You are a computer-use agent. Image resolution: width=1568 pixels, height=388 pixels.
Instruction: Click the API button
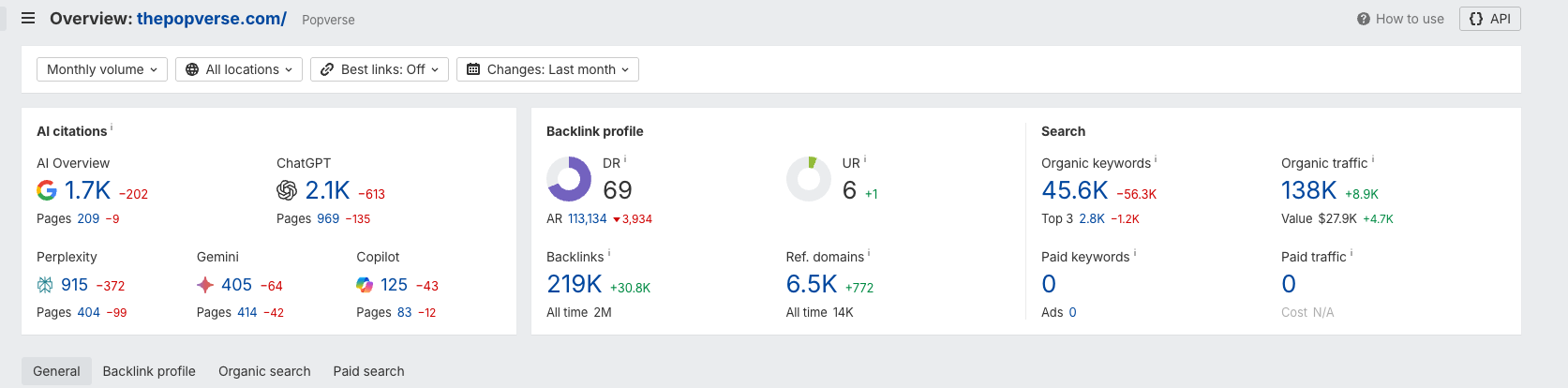click(1490, 19)
